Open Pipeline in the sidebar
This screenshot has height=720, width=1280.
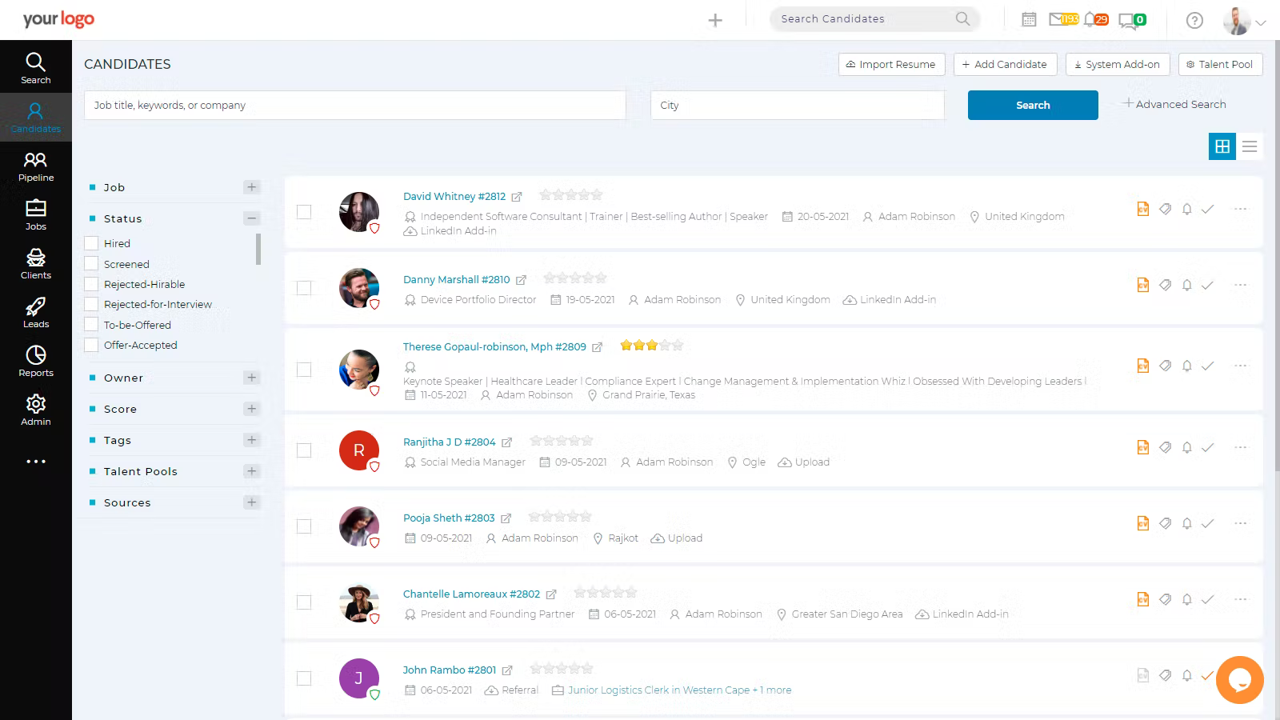[36, 166]
